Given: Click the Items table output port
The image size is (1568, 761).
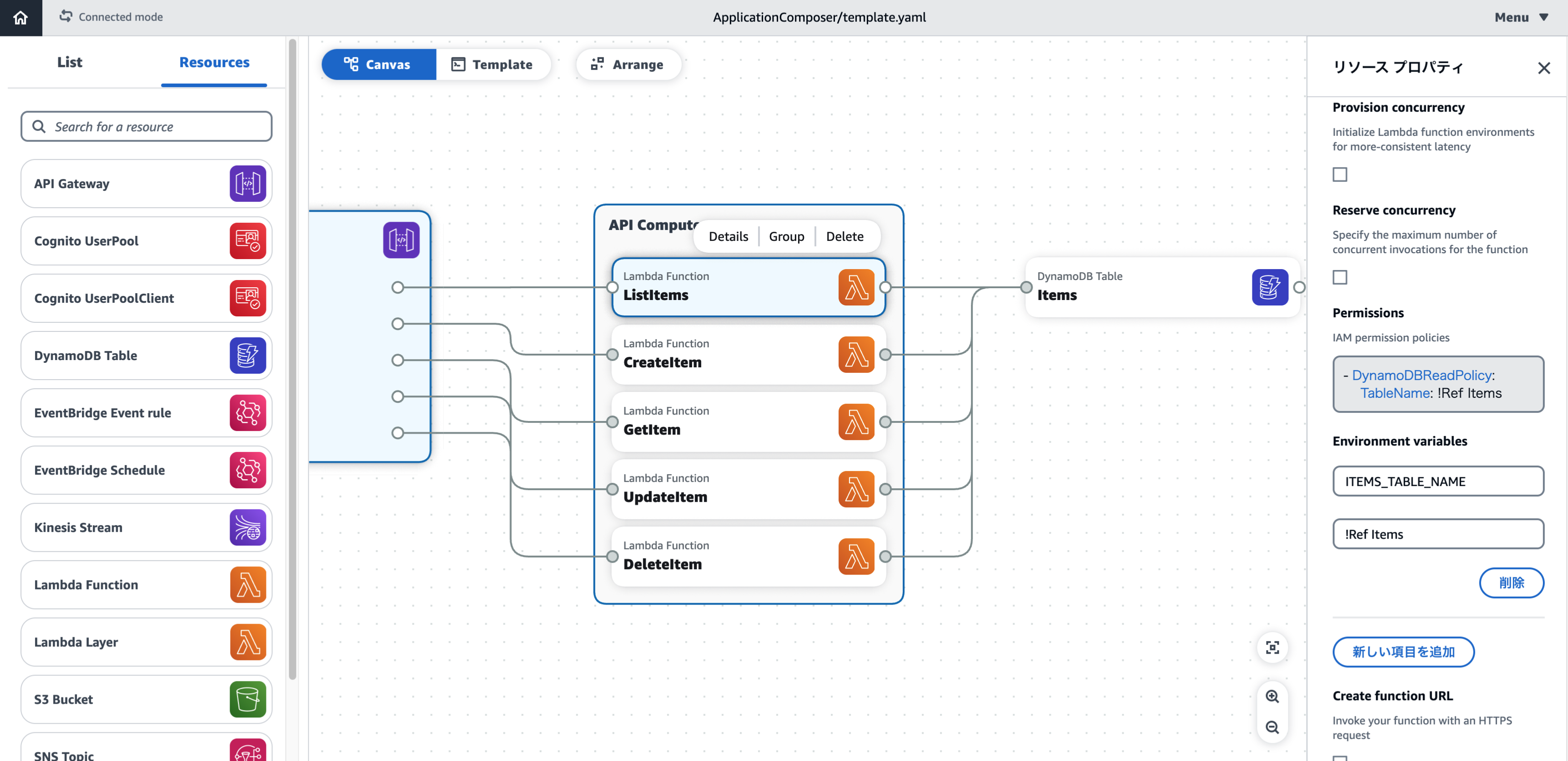Looking at the screenshot, I should pos(1299,287).
